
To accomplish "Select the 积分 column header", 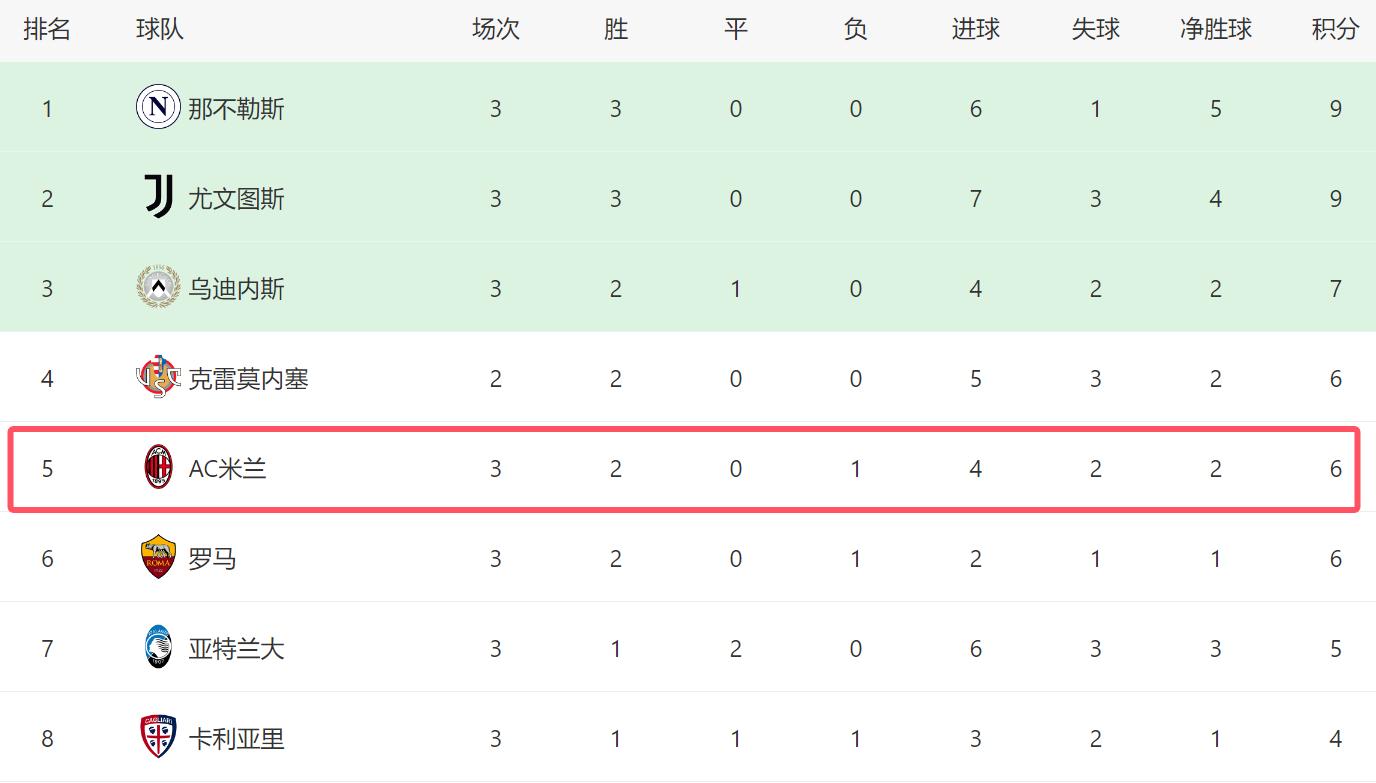I will coord(1335,30).
